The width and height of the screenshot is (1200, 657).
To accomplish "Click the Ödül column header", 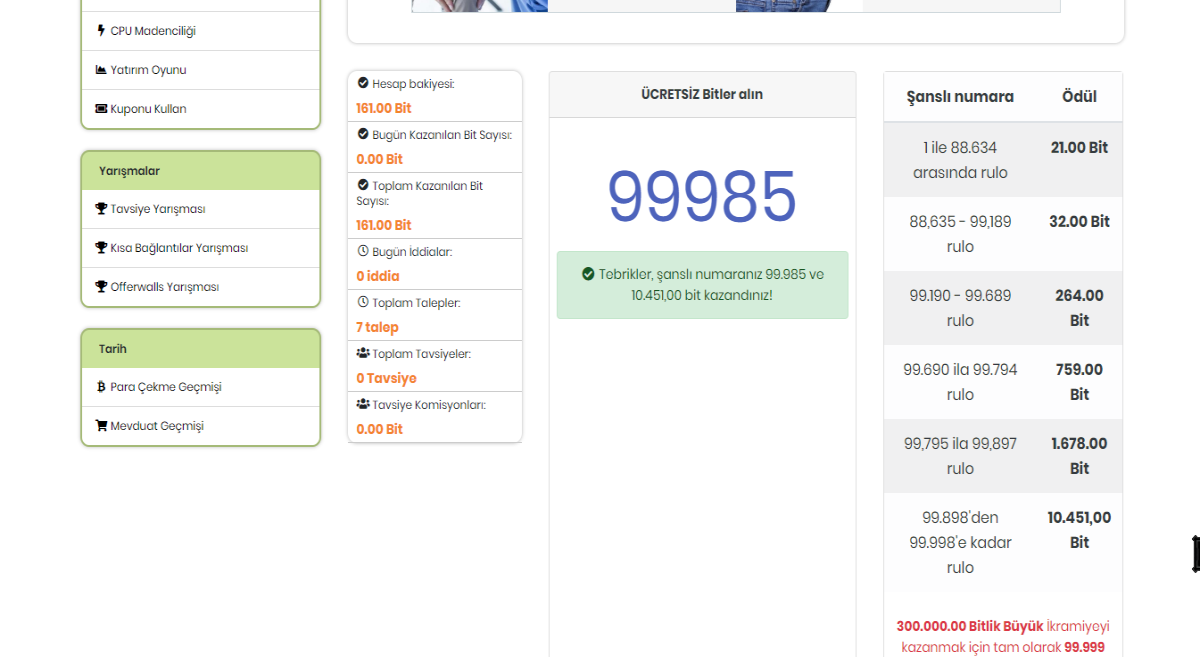I will [x=1079, y=97].
